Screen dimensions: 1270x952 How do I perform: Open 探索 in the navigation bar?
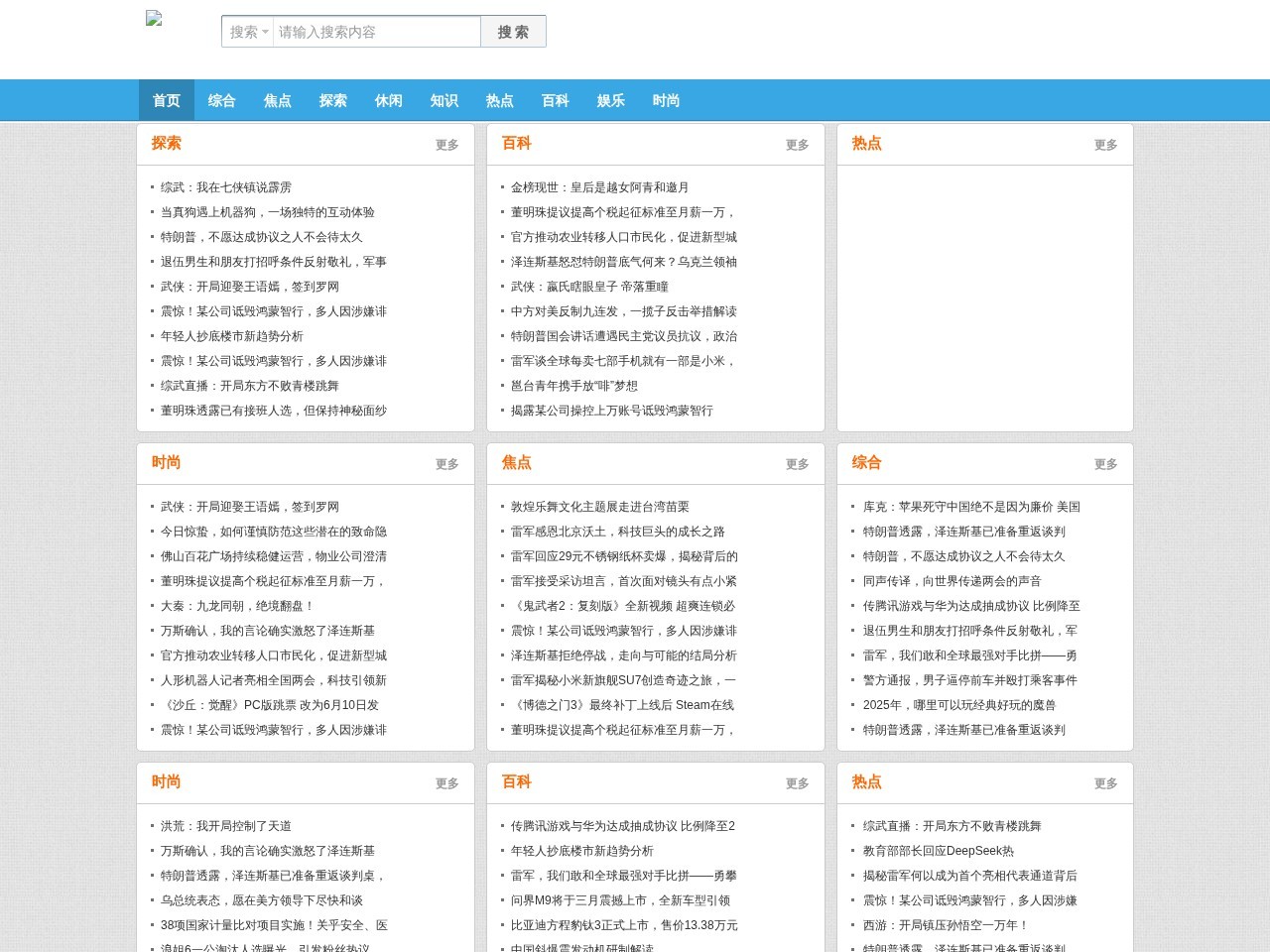333,100
